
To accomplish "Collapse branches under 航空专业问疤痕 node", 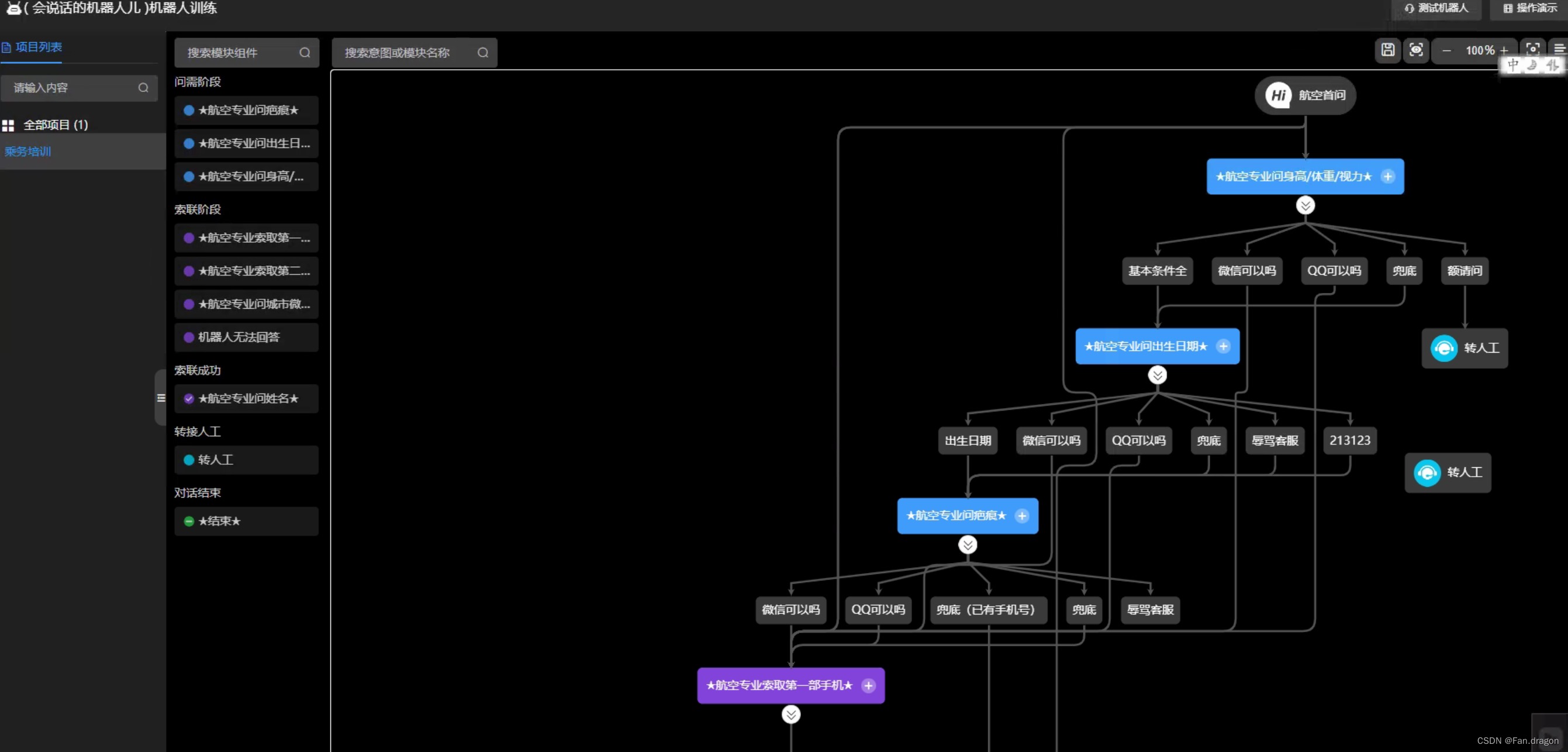I will tap(967, 545).
